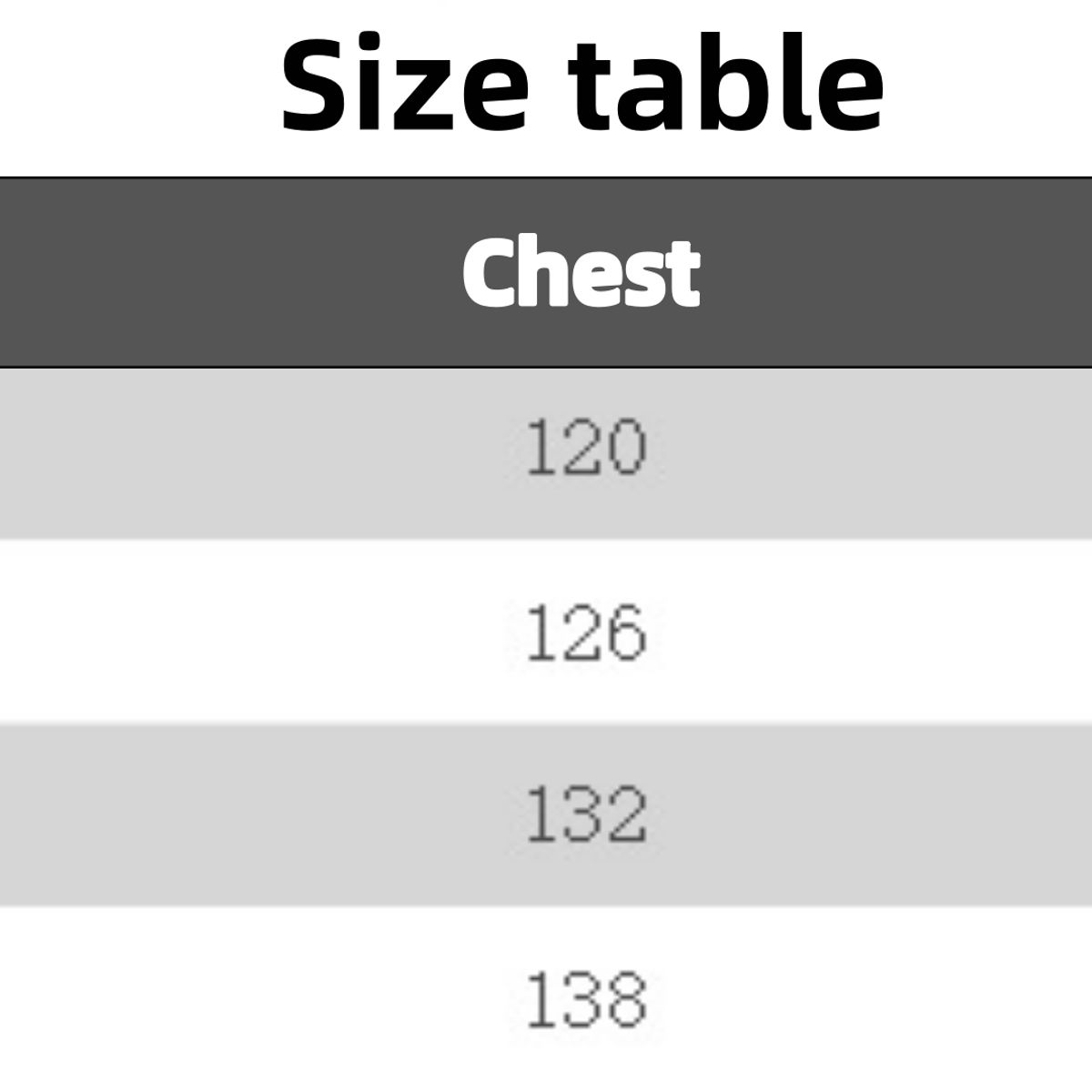The height and width of the screenshot is (1092, 1092).
Task: Click the word "table" in the heading
Action: (x=726, y=84)
